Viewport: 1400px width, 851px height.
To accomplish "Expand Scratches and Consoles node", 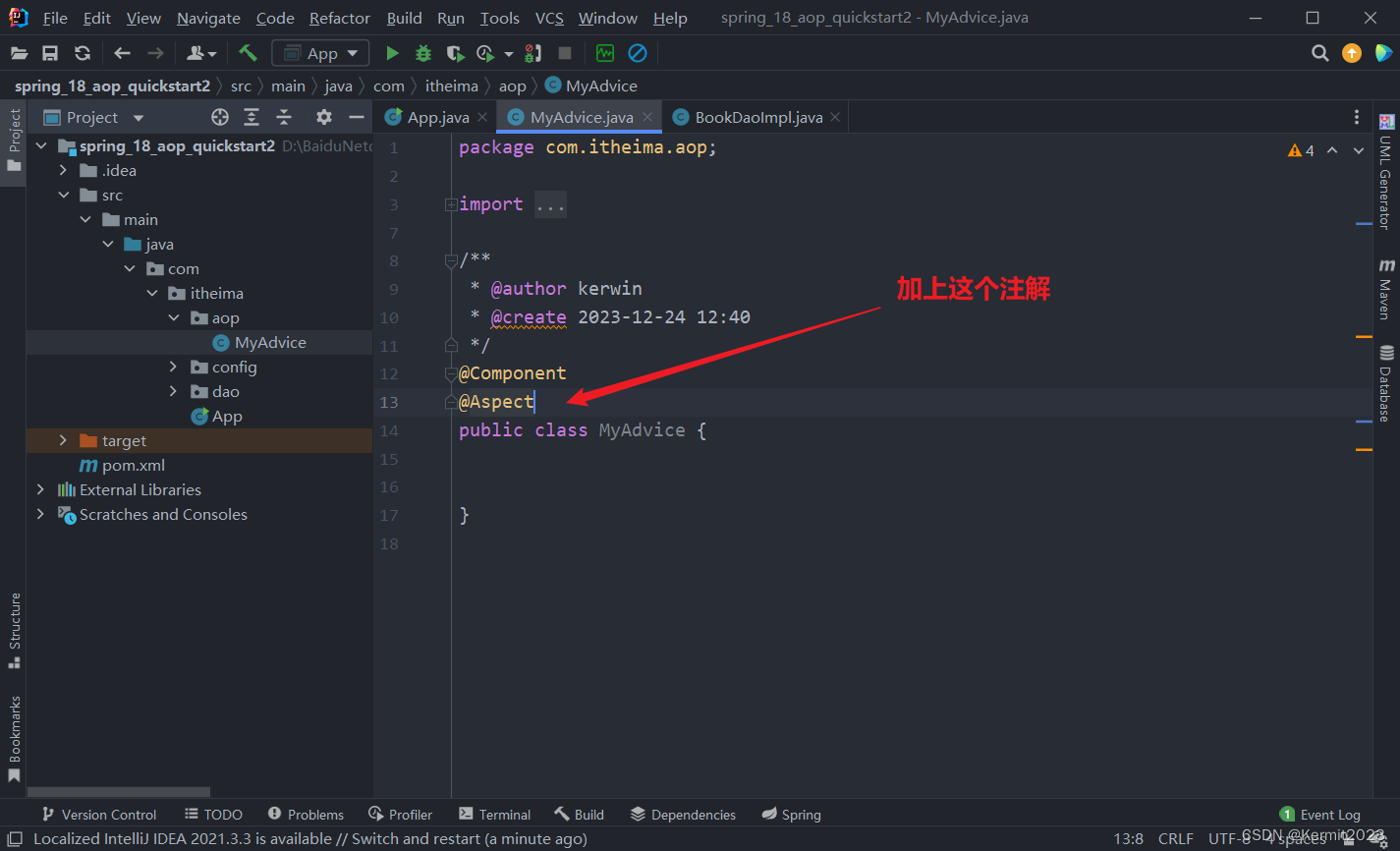I will tap(40, 514).
